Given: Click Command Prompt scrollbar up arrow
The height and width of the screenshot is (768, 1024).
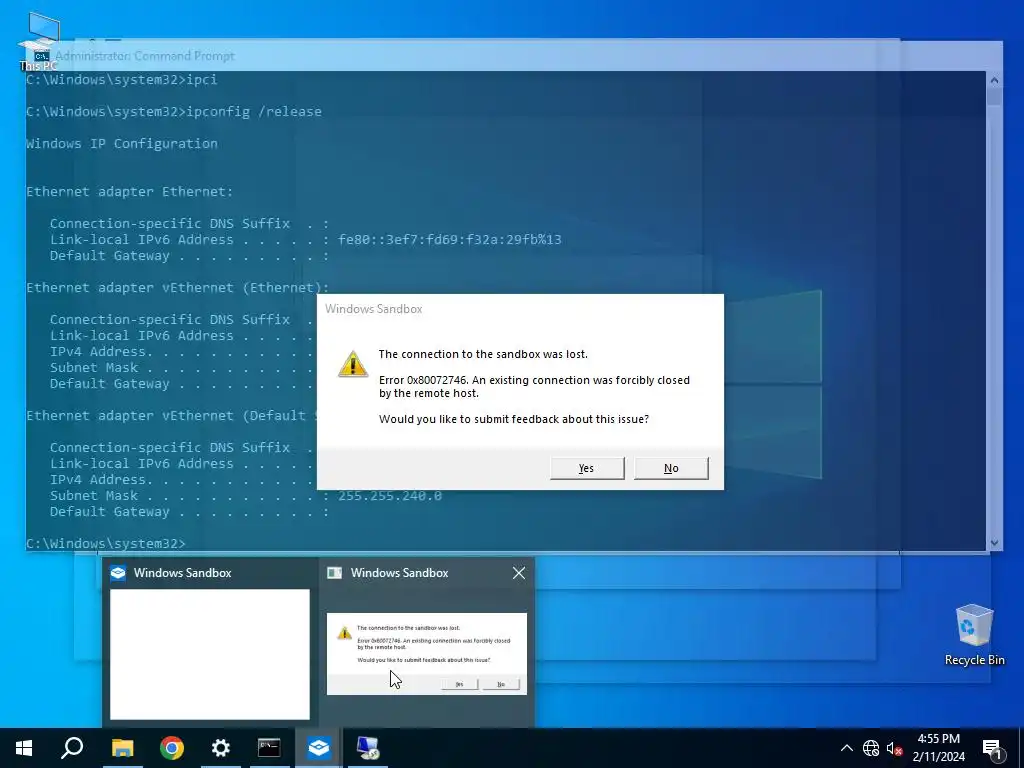Looking at the screenshot, I should [994, 80].
